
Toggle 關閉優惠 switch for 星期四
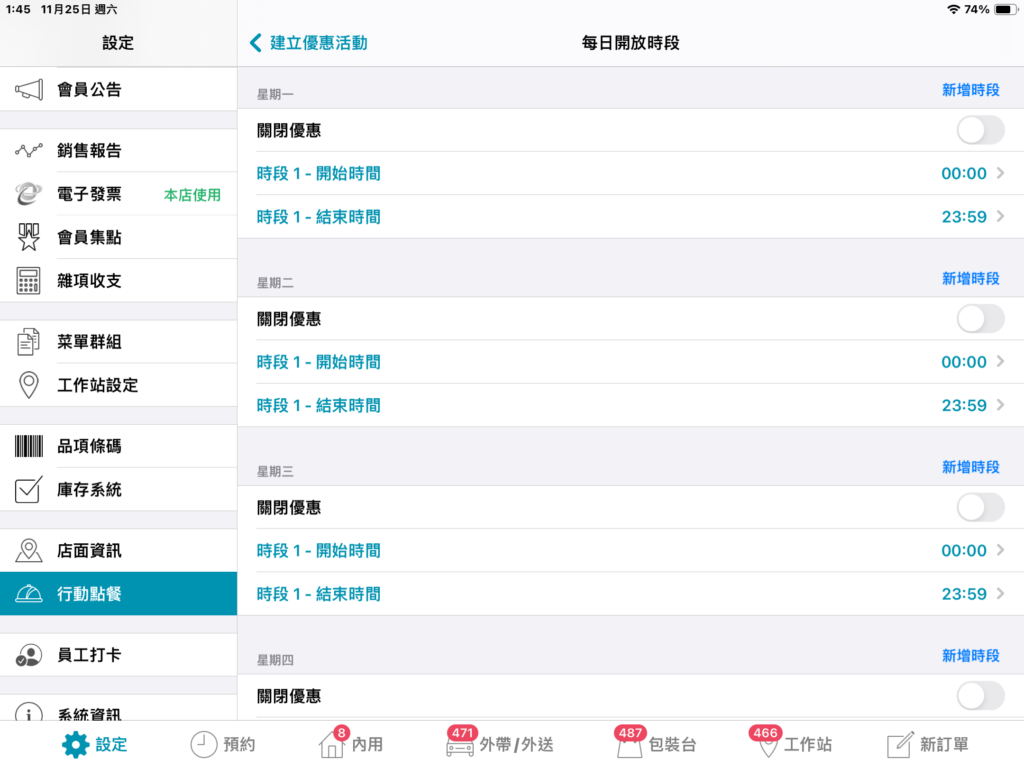pos(980,696)
